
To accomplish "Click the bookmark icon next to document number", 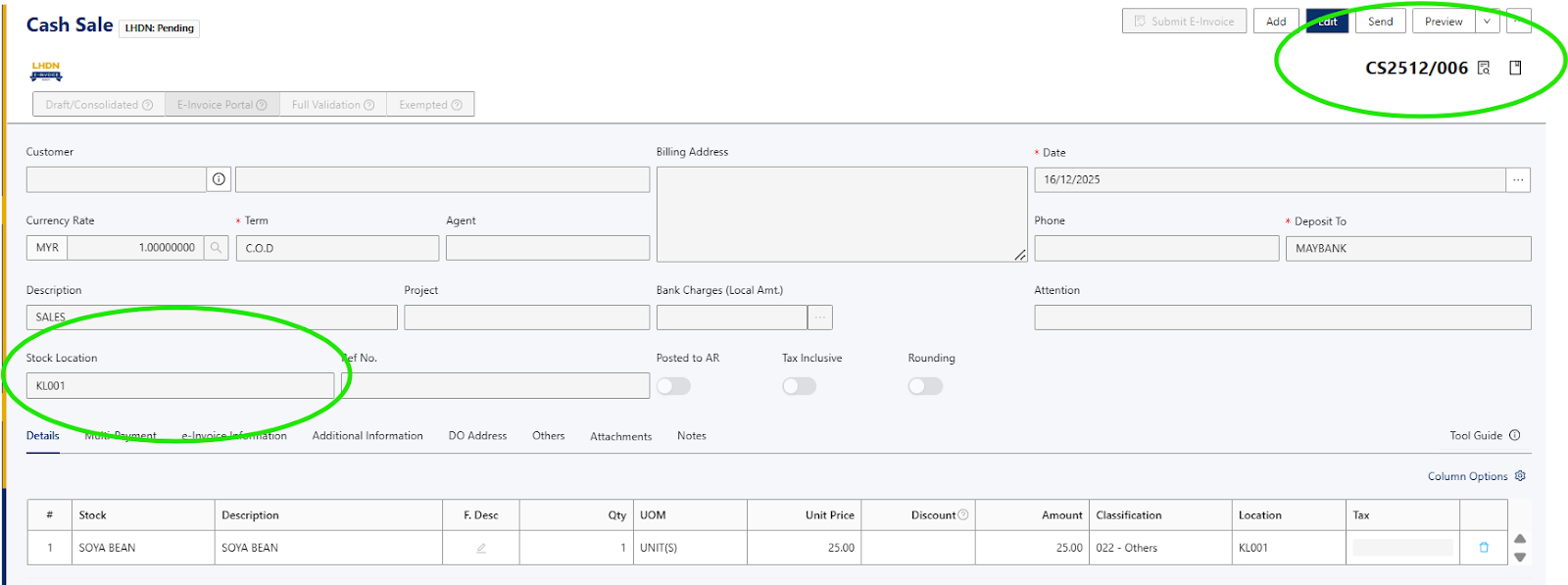I will [x=1515, y=68].
